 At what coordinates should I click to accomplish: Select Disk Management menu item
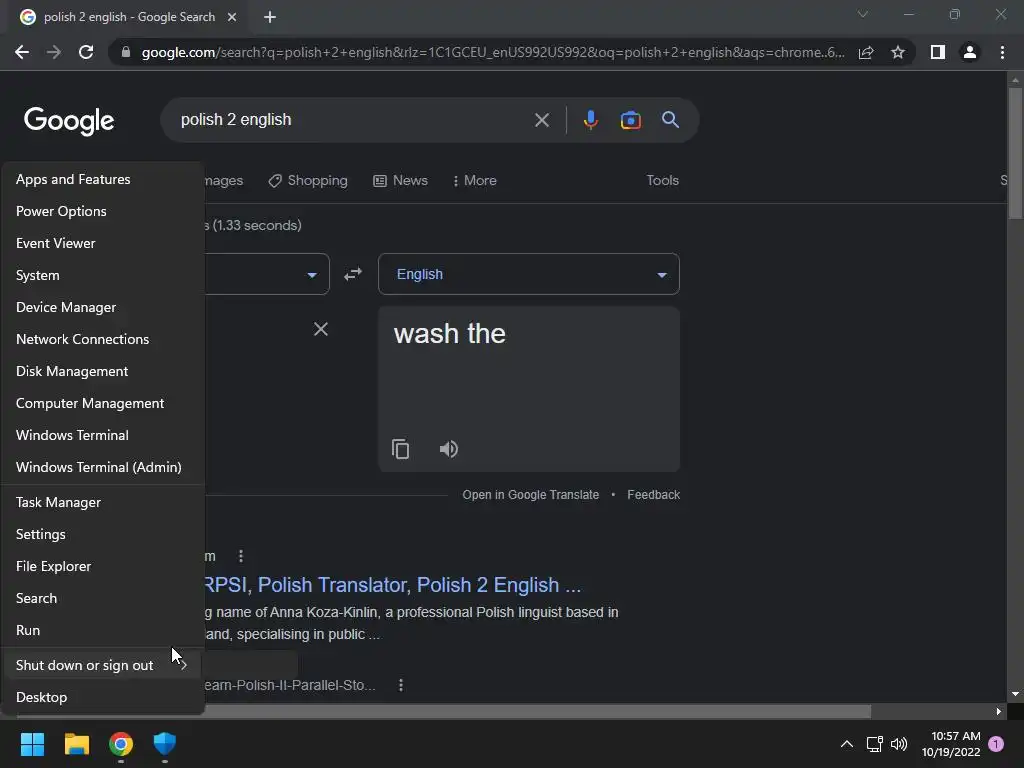[103, 372]
